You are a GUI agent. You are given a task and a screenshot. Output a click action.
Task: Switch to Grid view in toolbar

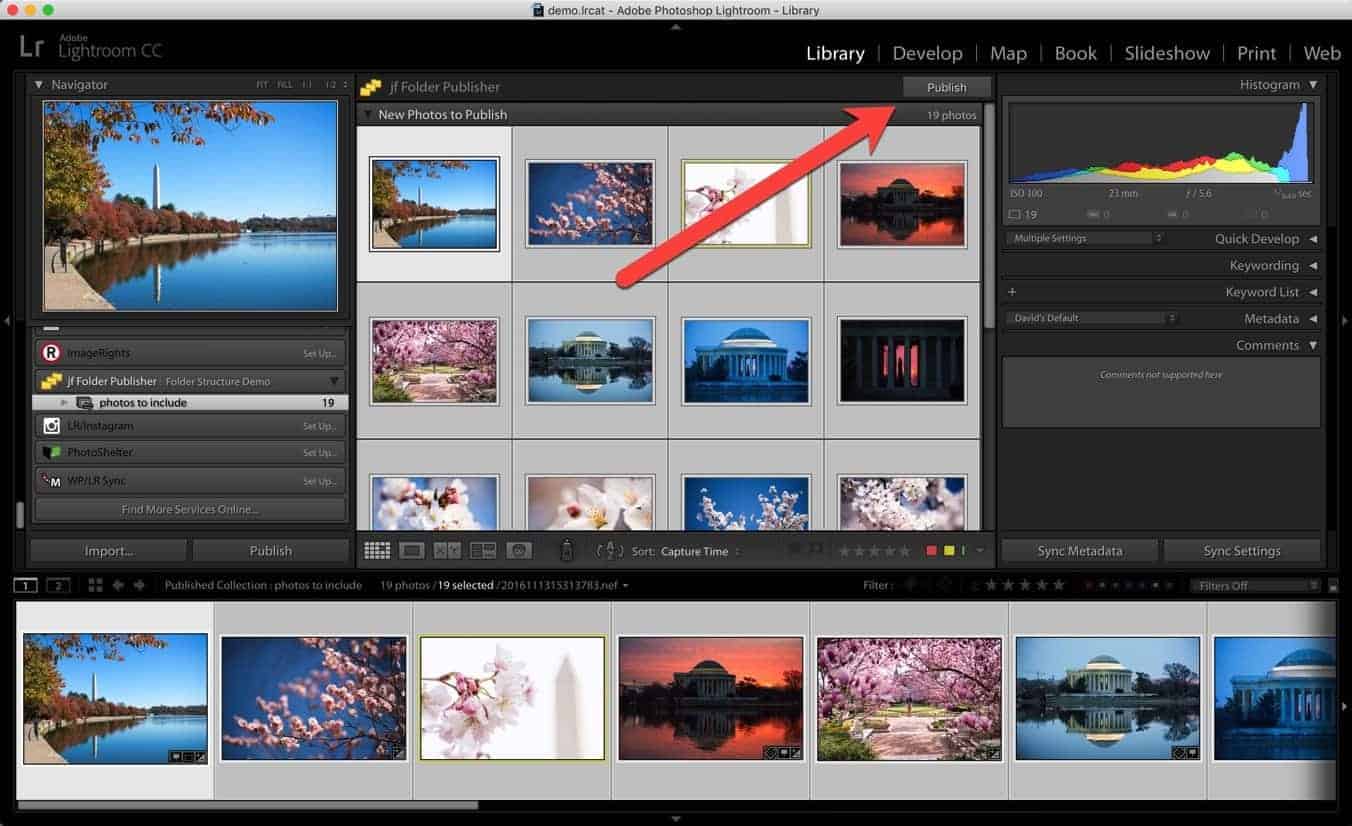pos(377,551)
